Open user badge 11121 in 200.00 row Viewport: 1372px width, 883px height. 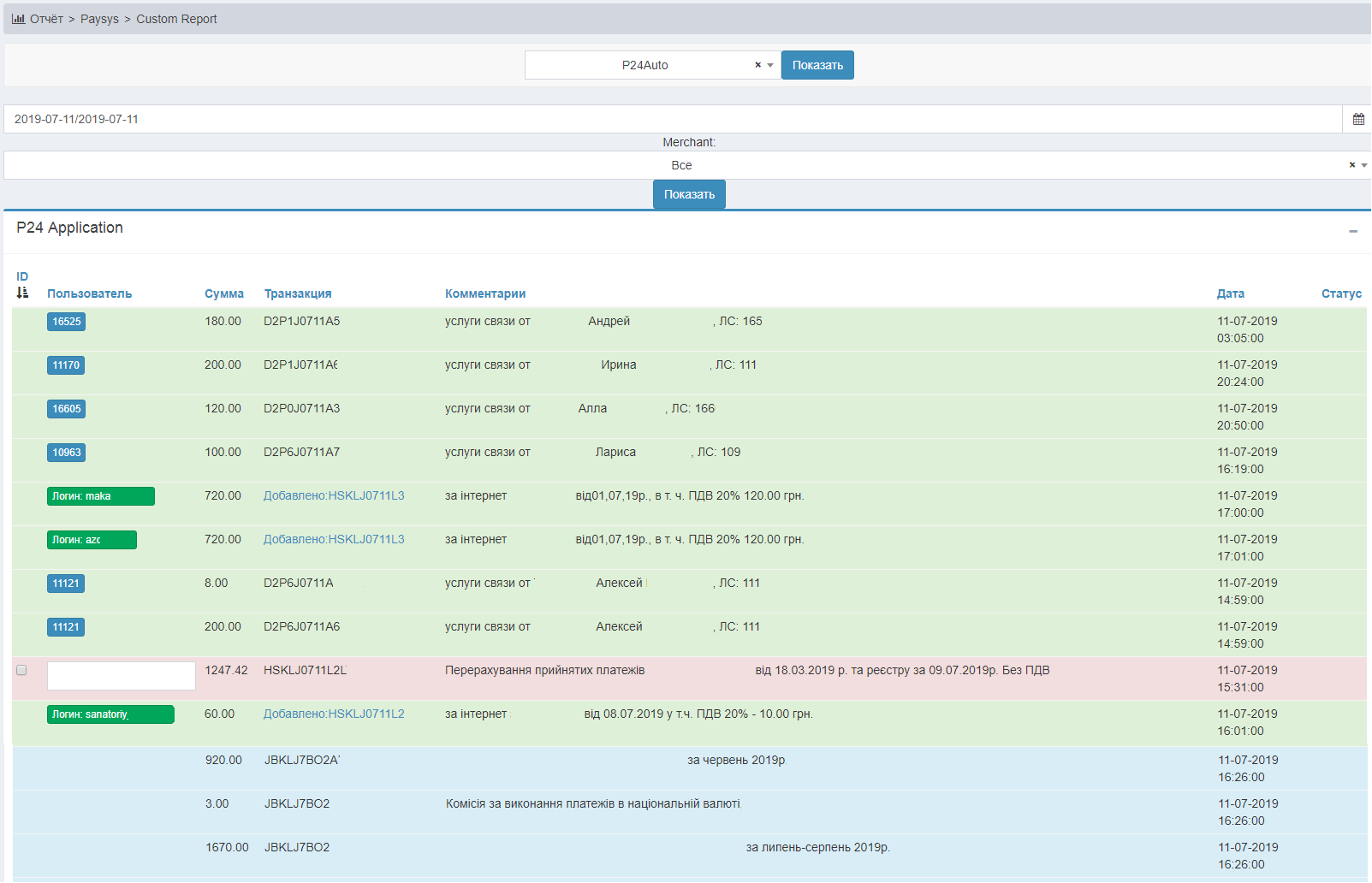click(x=66, y=627)
